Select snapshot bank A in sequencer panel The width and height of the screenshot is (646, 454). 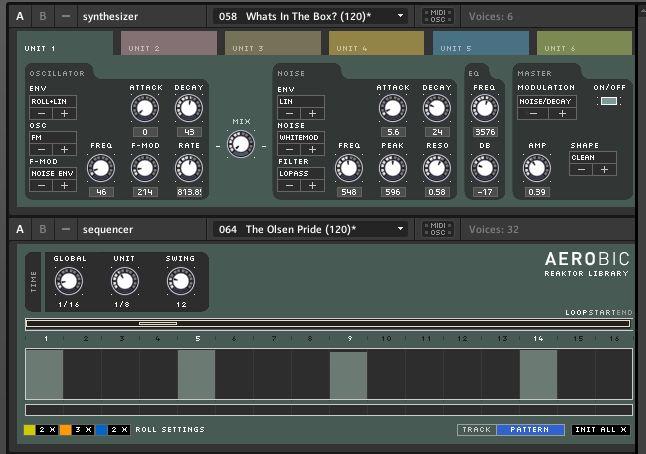pos(20,229)
